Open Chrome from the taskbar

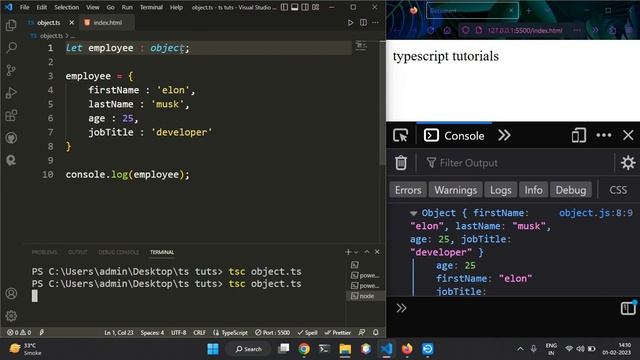(304, 349)
